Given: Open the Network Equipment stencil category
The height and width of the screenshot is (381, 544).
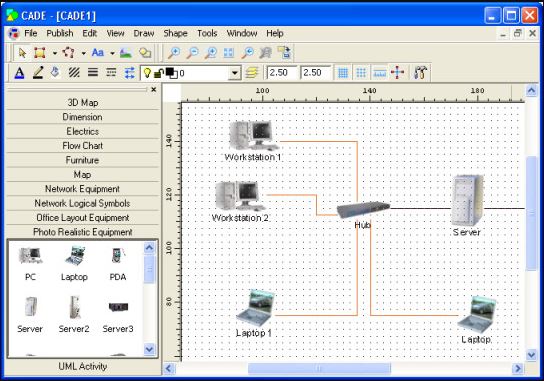Looking at the screenshot, I should click(x=82, y=189).
